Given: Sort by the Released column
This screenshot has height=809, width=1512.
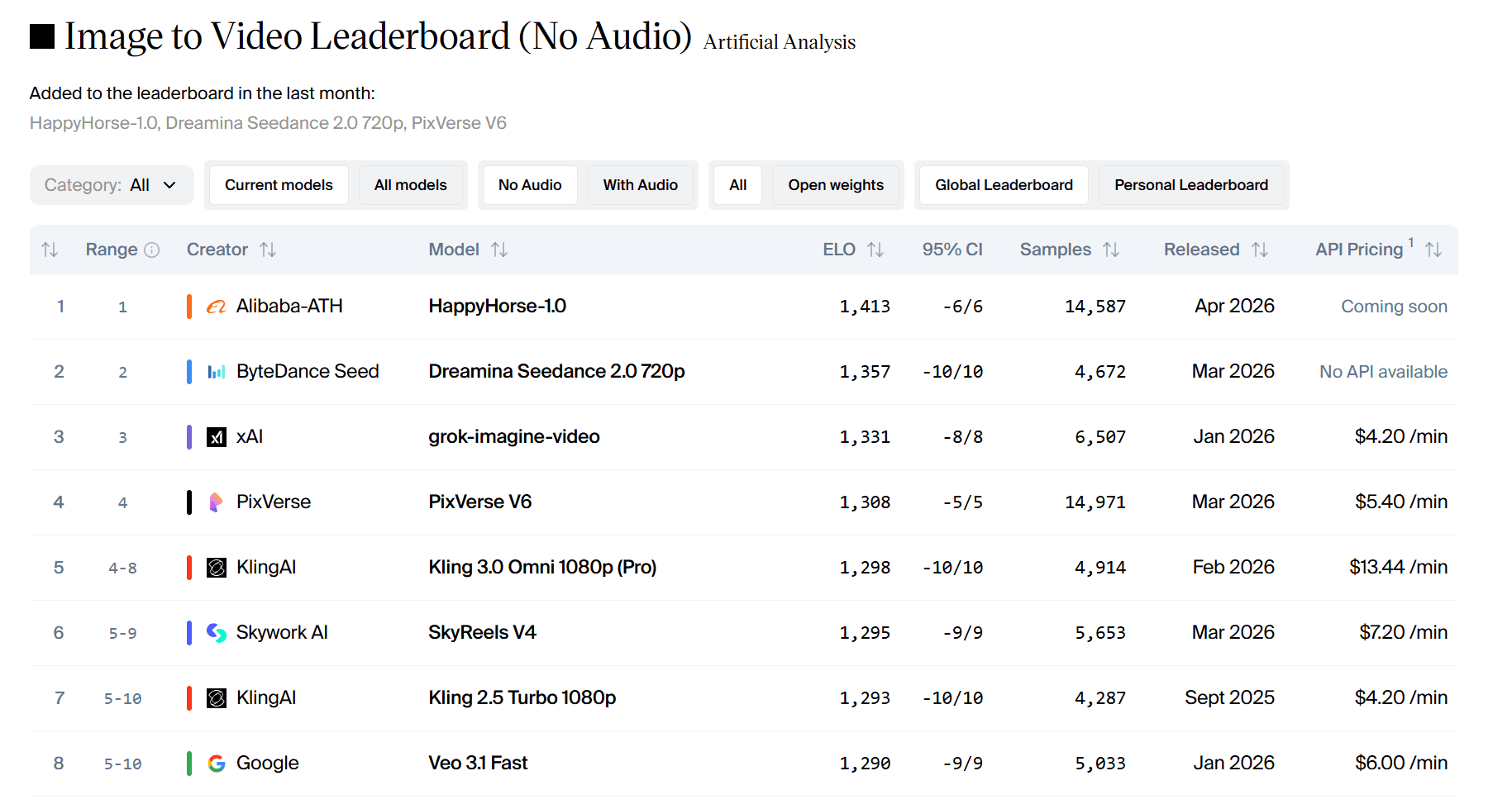Looking at the screenshot, I should click(x=1260, y=250).
